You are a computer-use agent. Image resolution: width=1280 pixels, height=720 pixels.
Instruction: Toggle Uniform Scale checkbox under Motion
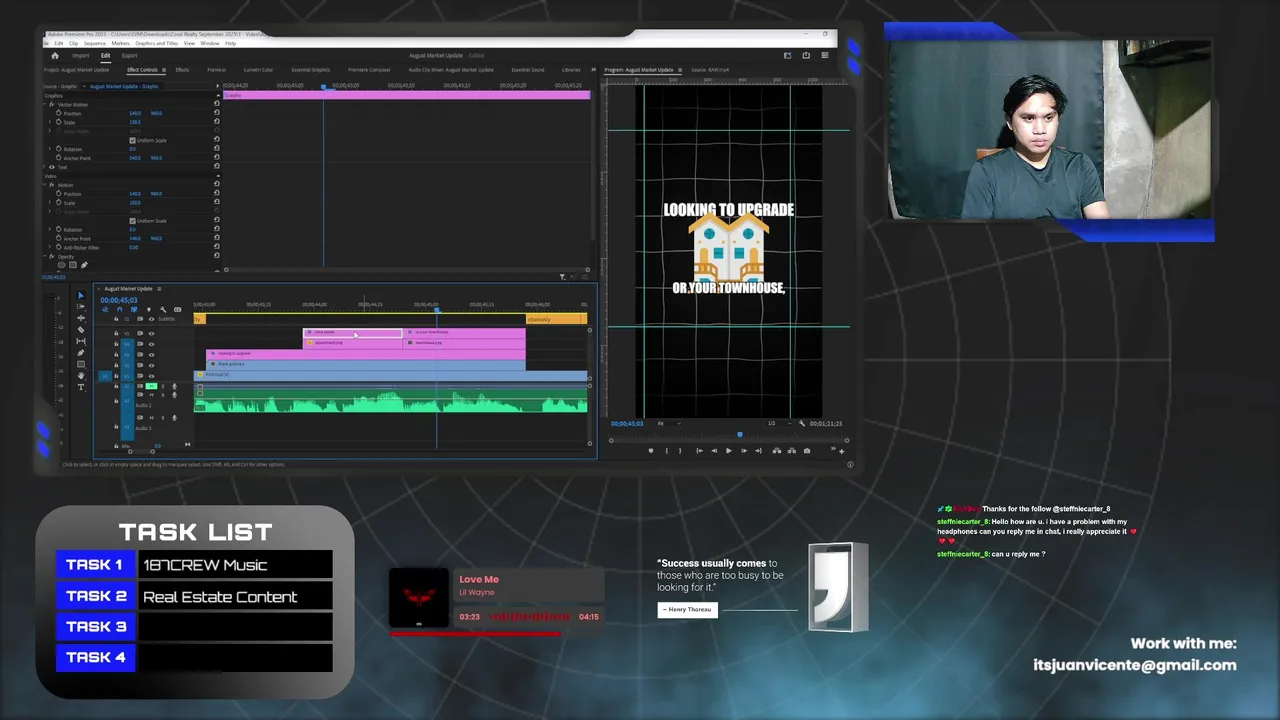coord(132,221)
